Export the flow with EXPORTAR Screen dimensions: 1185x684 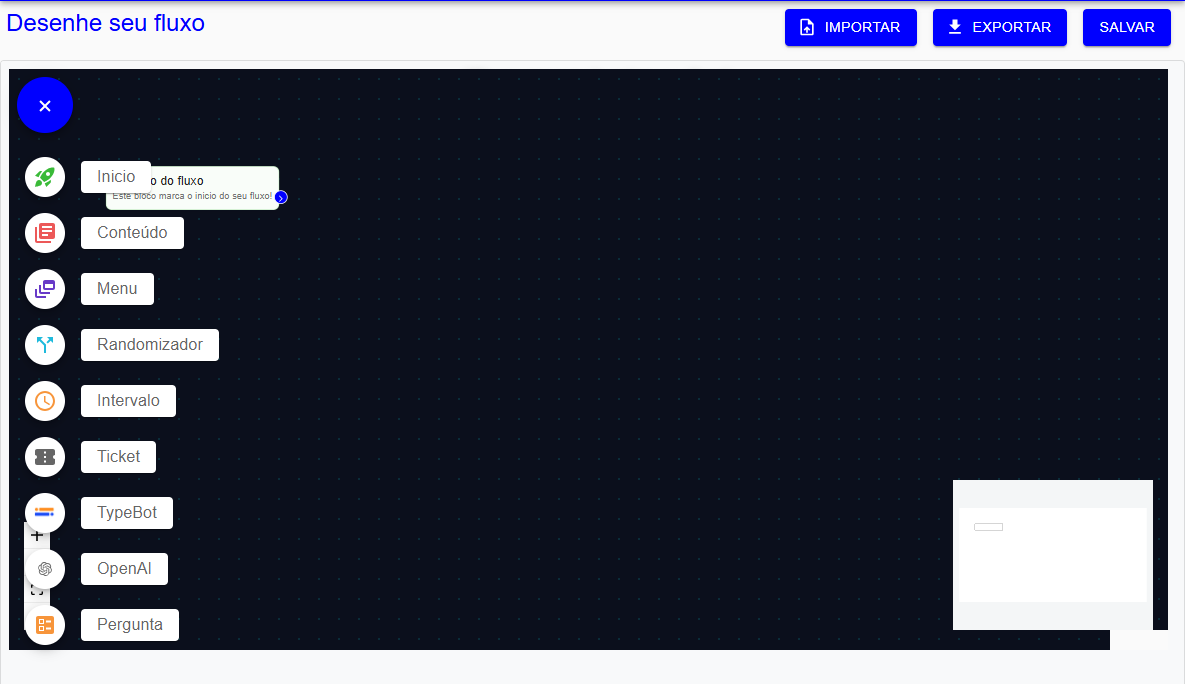999,28
